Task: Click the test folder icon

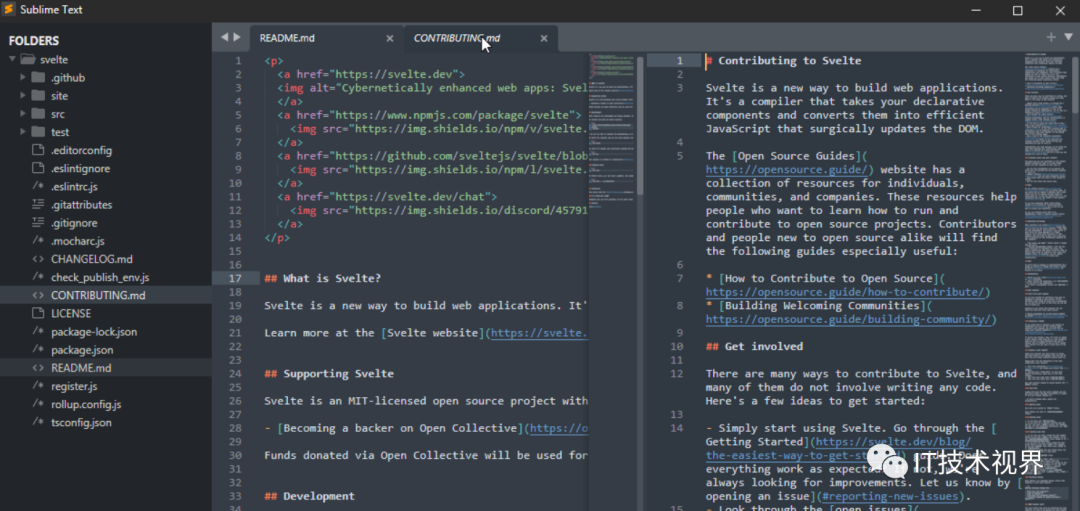Action: tap(38, 132)
